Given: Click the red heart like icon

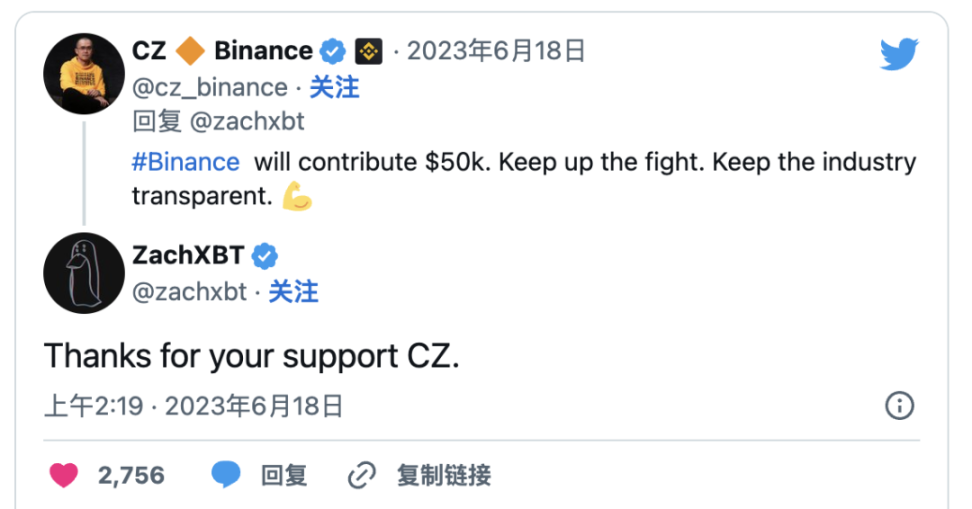Looking at the screenshot, I should click(63, 475).
